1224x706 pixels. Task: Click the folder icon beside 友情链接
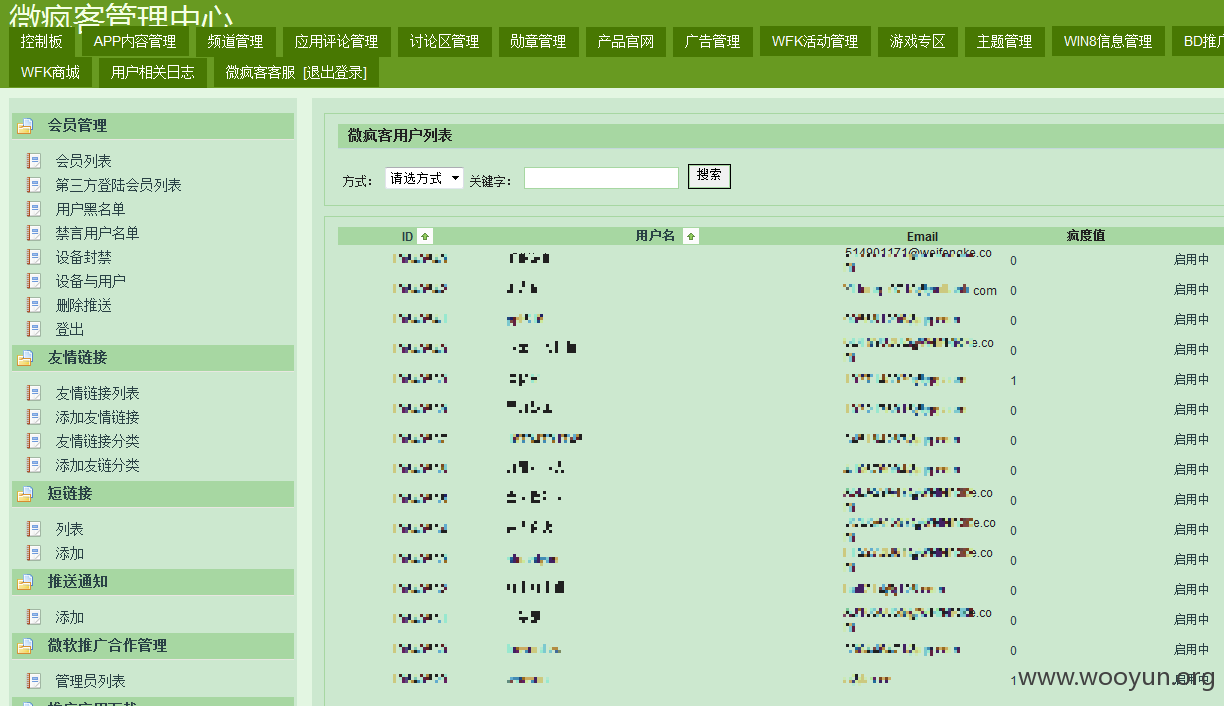pyautogui.click(x=25, y=358)
